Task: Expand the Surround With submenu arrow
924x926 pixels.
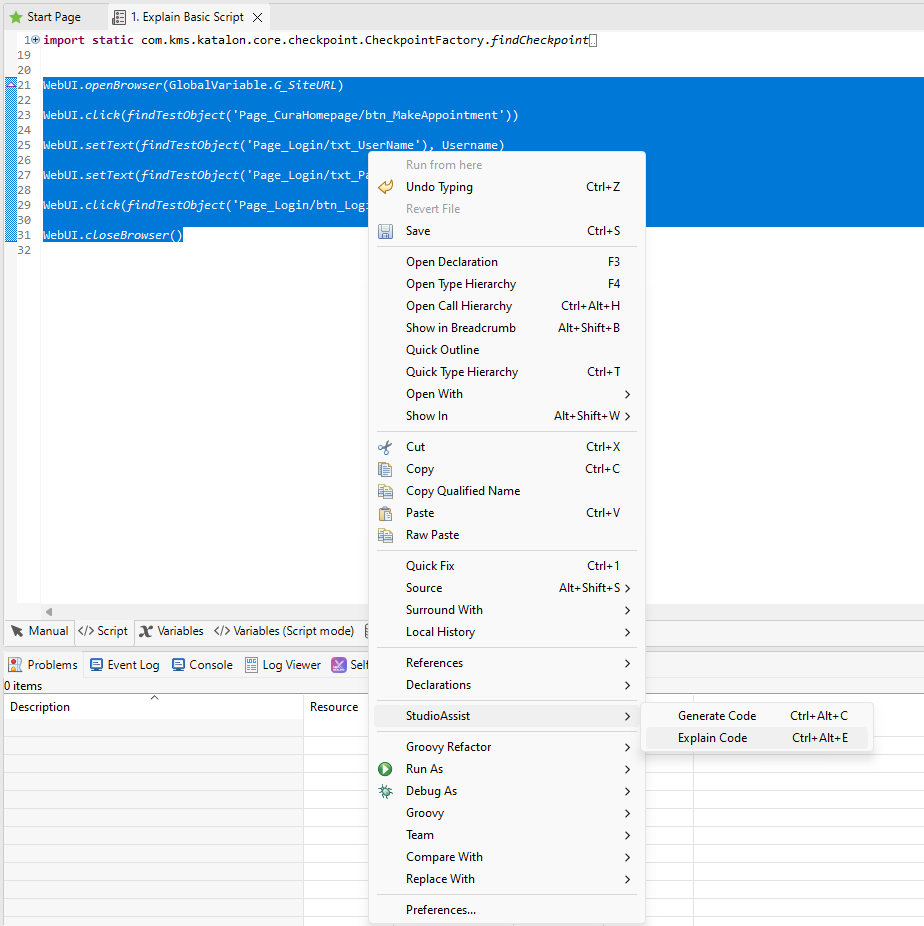Action: [x=628, y=610]
